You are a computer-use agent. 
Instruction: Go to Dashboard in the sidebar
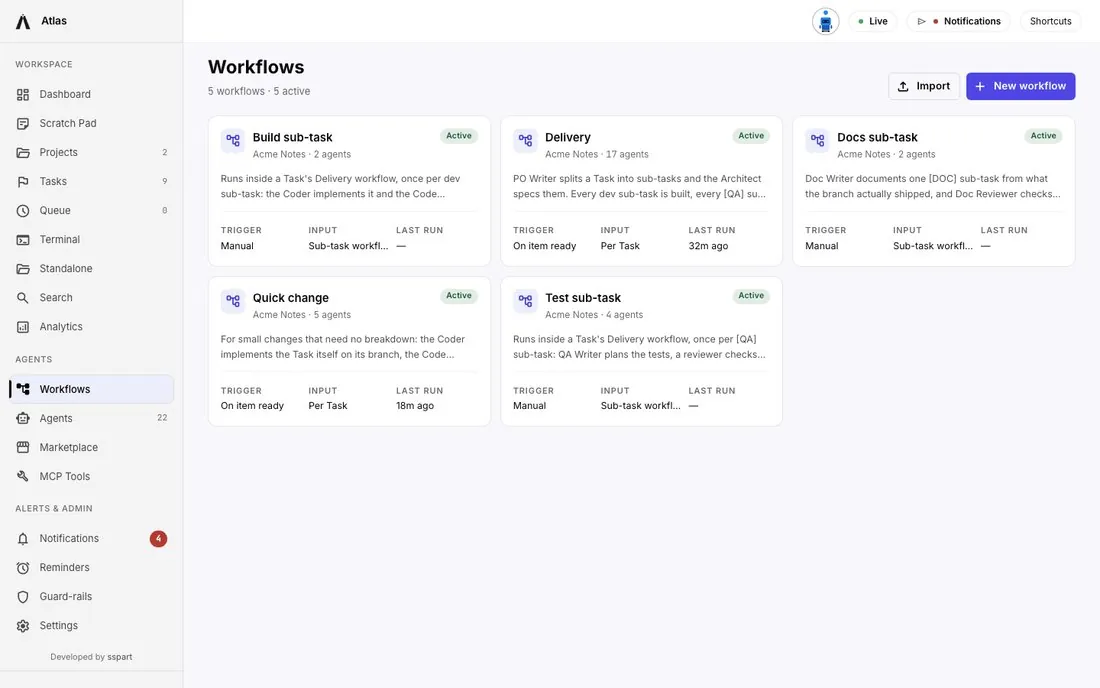[x=91, y=94]
